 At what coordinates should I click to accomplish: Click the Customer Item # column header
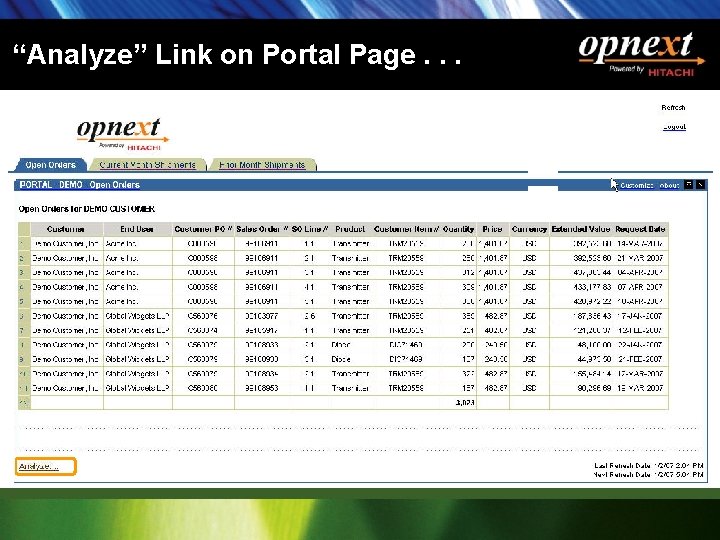coord(406,229)
